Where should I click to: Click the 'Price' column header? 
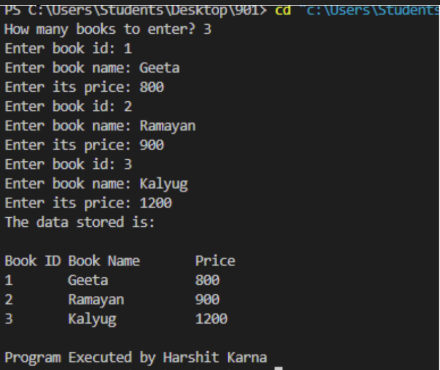coord(215,261)
